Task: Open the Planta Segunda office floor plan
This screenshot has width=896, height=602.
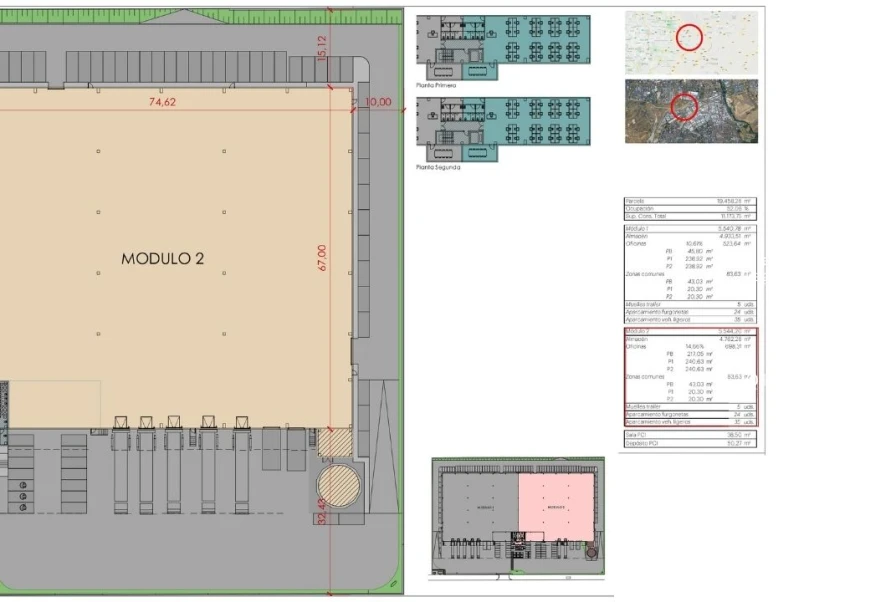Action: click(x=503, y=128)
